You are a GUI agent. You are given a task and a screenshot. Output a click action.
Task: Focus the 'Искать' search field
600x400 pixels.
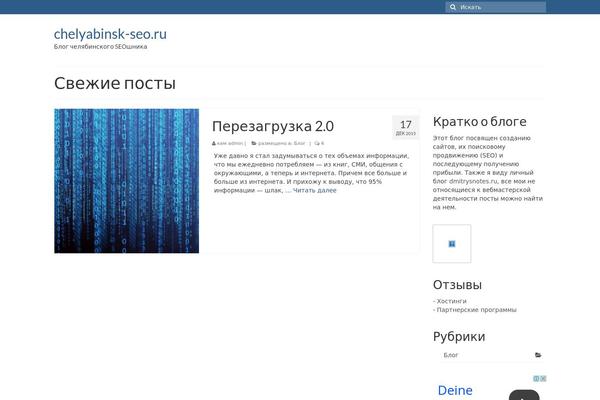pos(496,7)
